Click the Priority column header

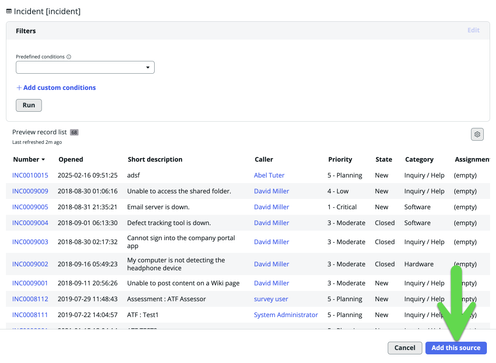[340, 159]
